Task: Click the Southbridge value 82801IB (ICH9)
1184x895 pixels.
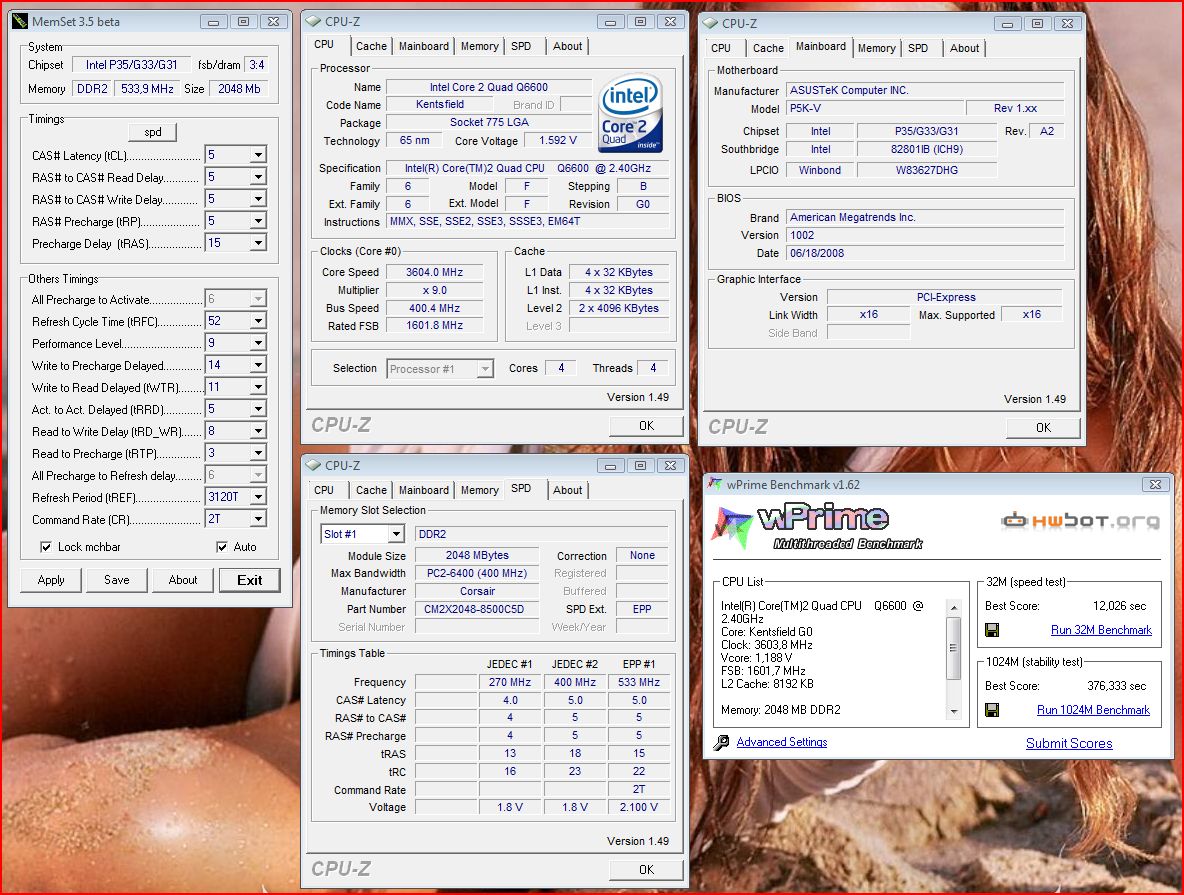Action: pyautogui.click(x=927, y=150)
